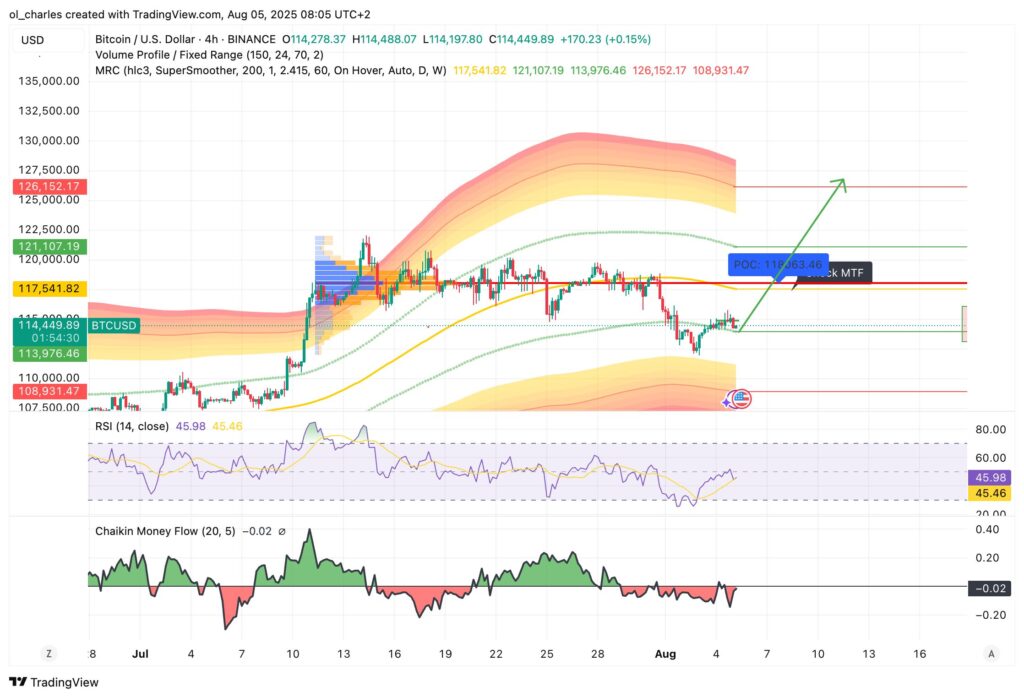Click the 0.40 Chaikin scale value
This screenshot has height=698, width=1024.
click(x=986, y=530)
